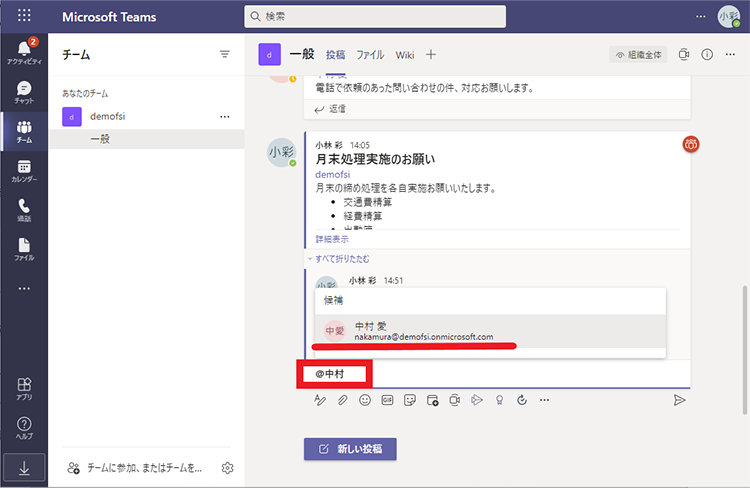Select the 一般 channel in team list
Screen dimensions: 750x488
[146, 139]
